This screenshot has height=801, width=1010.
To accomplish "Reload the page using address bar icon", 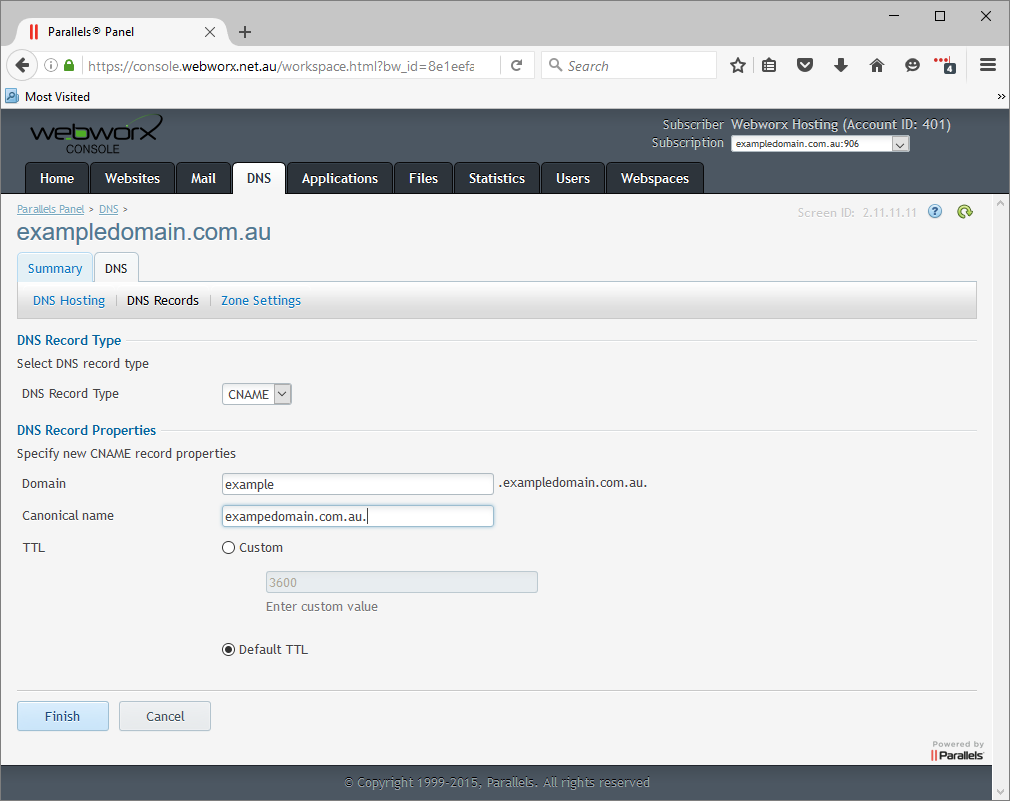I will pyautogui.click(x=517, y=66).
